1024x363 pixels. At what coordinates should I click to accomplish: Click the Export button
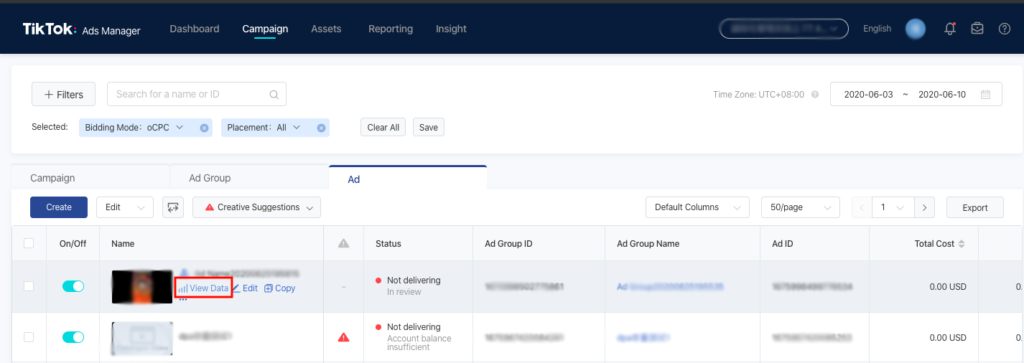tap(975, 207)
